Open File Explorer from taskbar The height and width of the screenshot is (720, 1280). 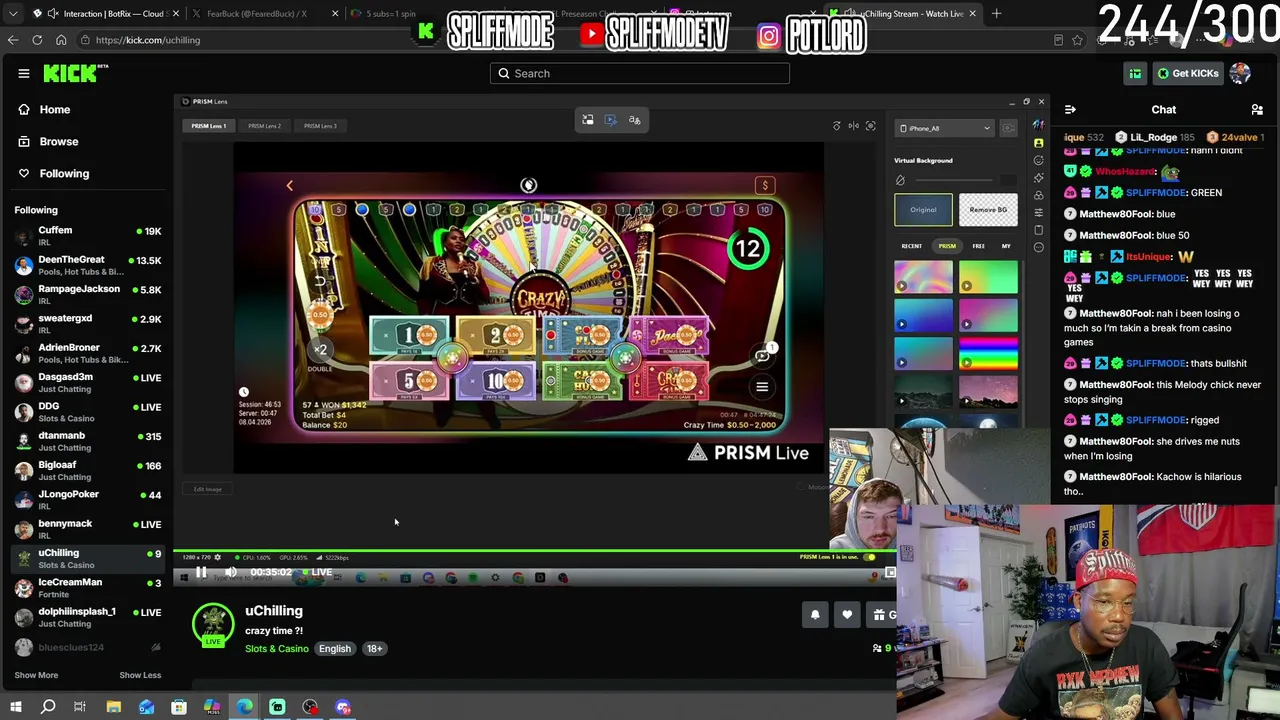[114, 707]
